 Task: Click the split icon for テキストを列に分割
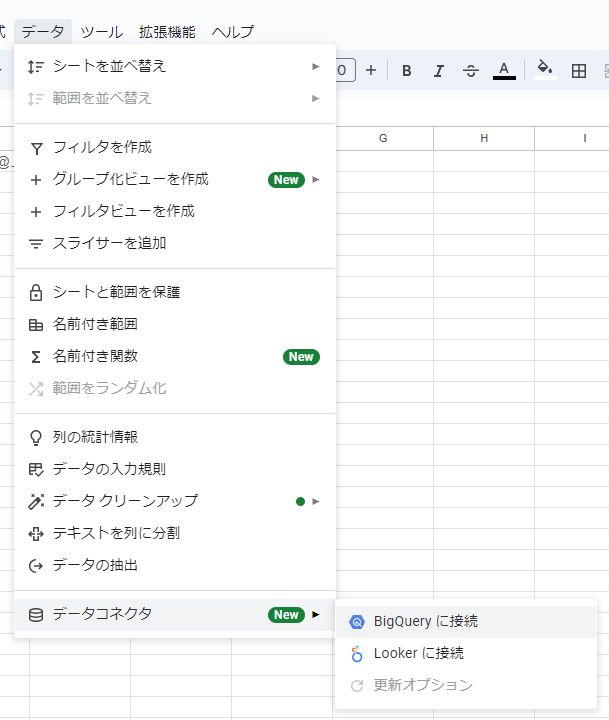pyautogui.click(x=36, y=534)
